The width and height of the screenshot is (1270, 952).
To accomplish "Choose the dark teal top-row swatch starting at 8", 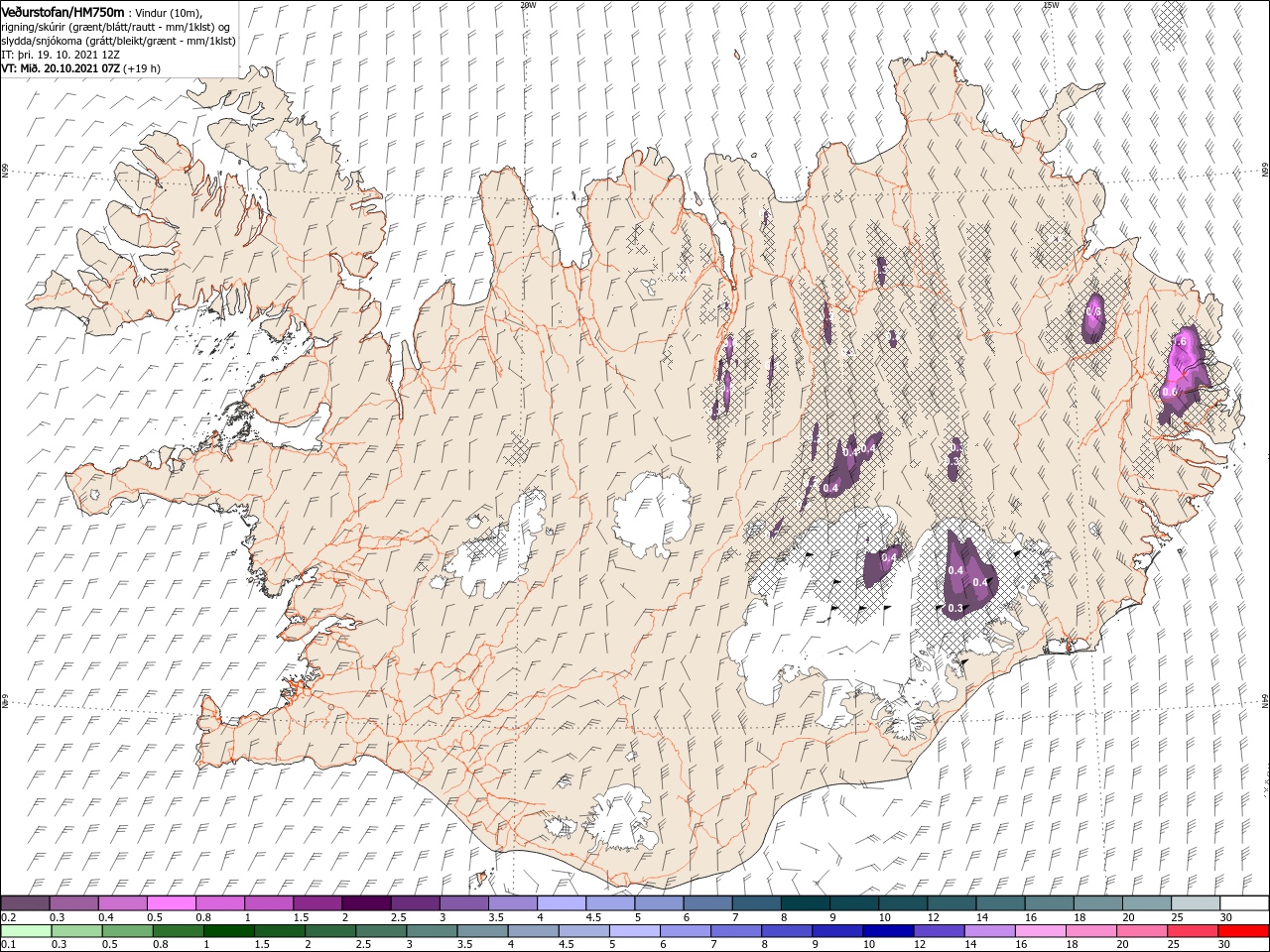I will (804, 903).
